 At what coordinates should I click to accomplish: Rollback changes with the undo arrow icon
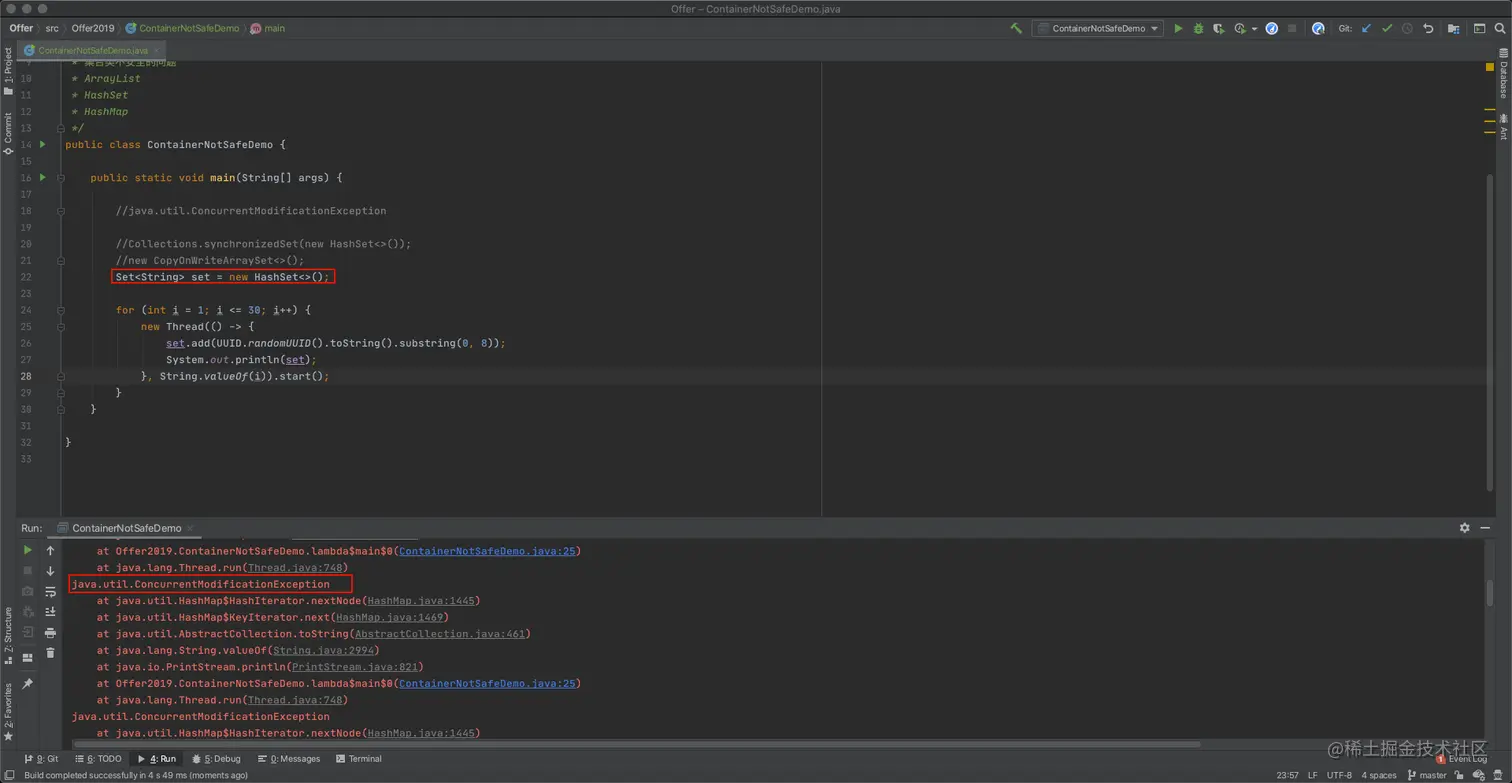1428,29
